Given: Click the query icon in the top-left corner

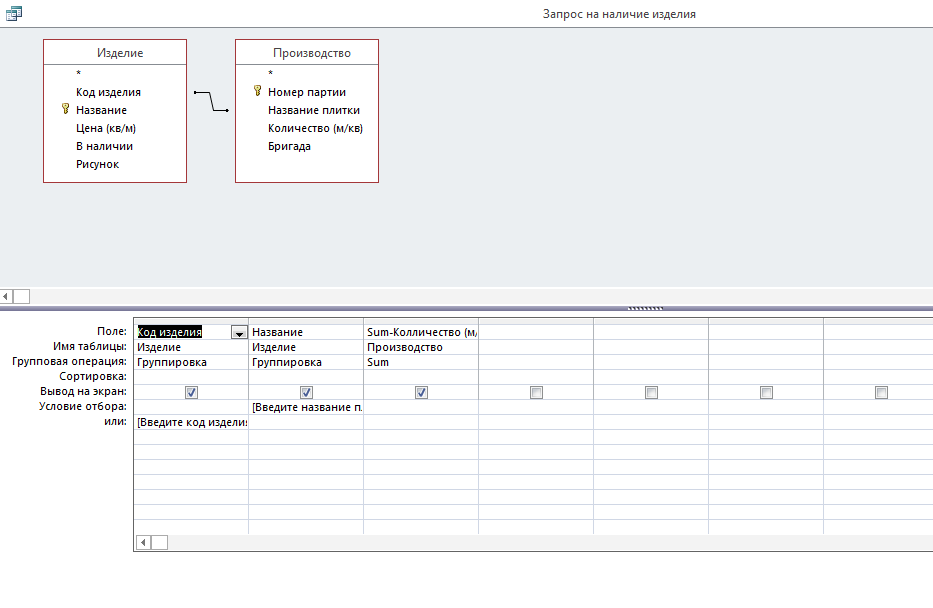Looking at the screenshot, I should 14,14.
